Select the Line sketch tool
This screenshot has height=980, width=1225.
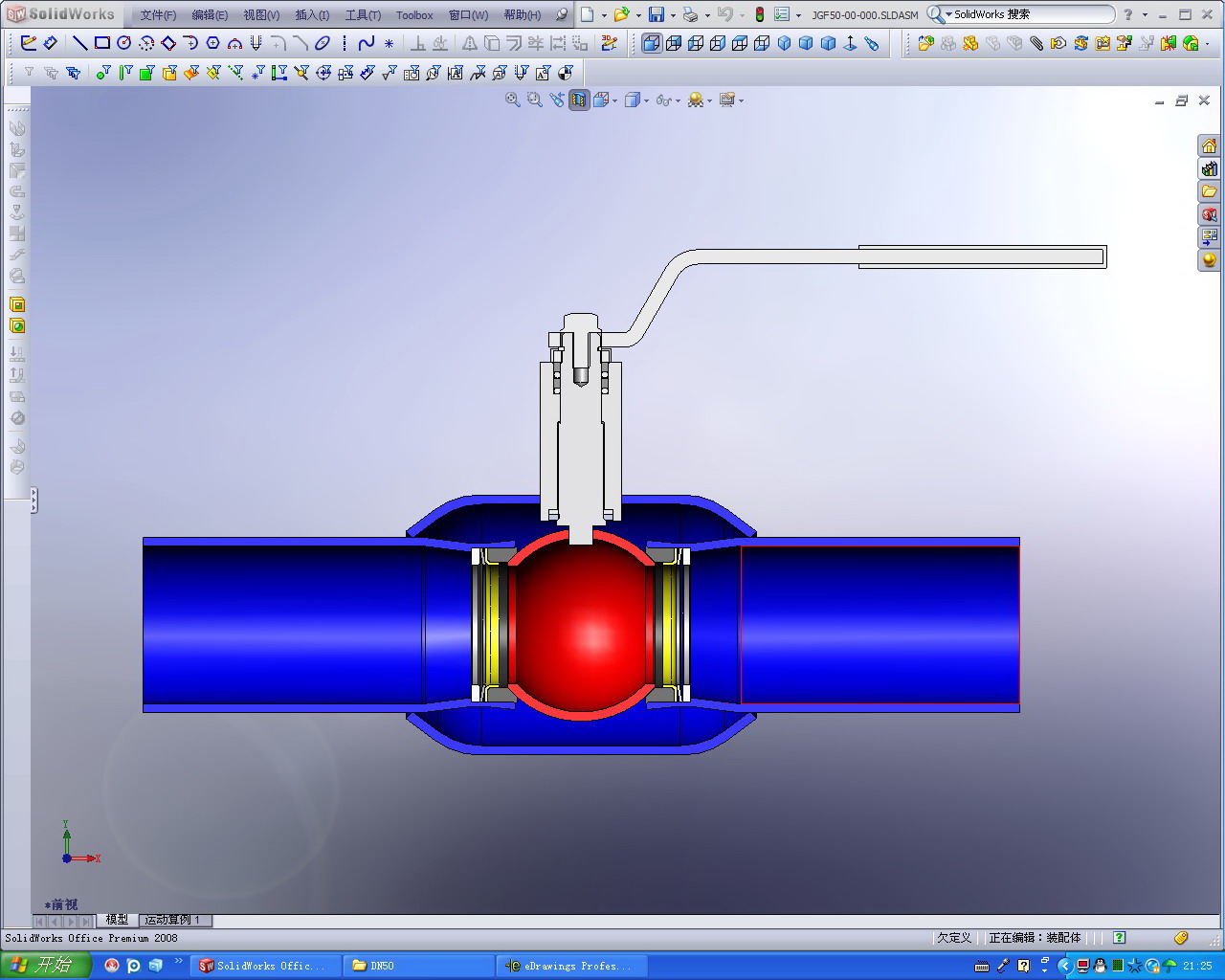click(80, 44)
